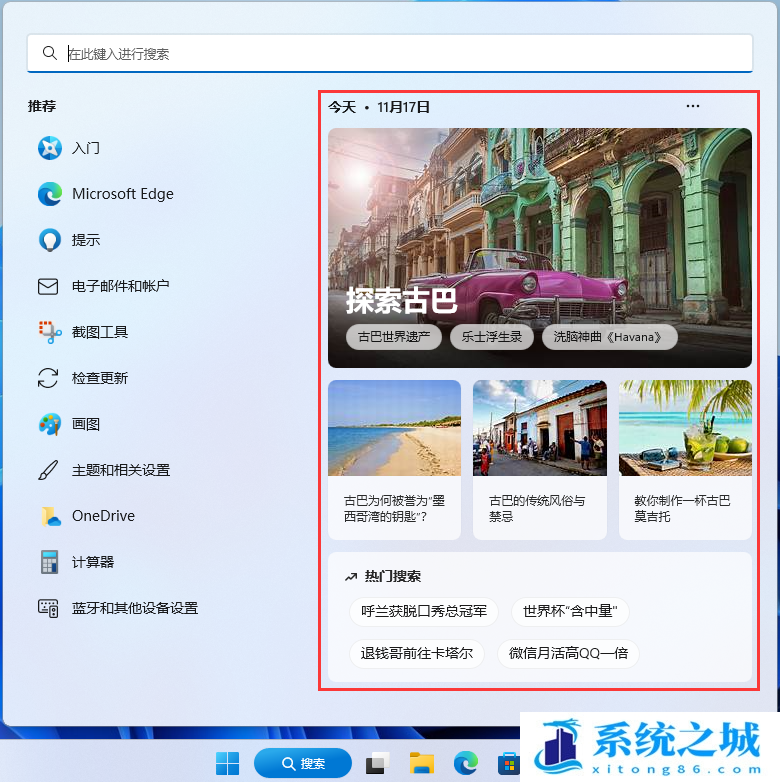Open 电子邮件和帐户 mail icon
The image size is (780, 782).
click(x=48, y=286)
